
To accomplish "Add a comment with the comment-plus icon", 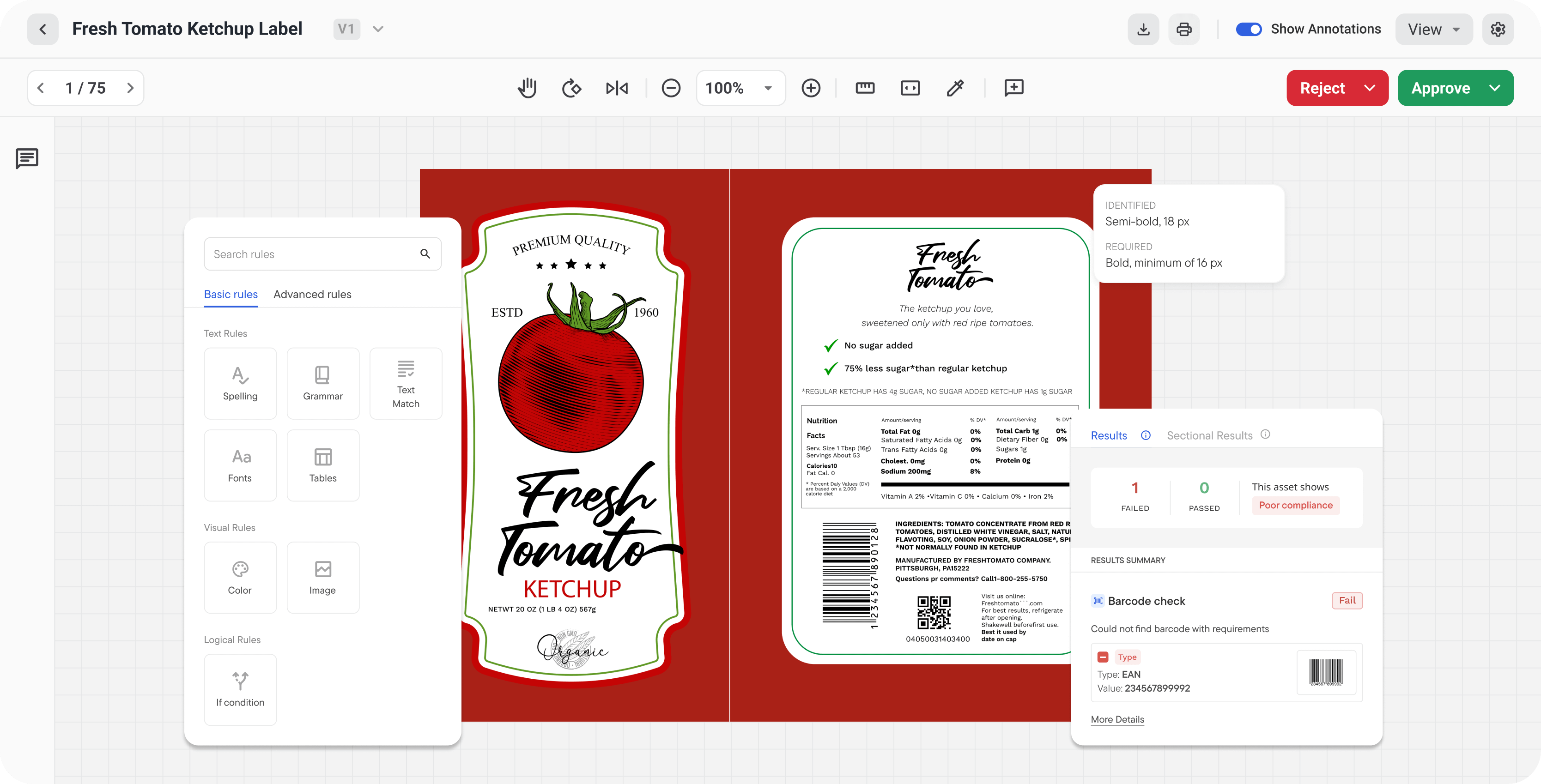I will point(1014,88).
